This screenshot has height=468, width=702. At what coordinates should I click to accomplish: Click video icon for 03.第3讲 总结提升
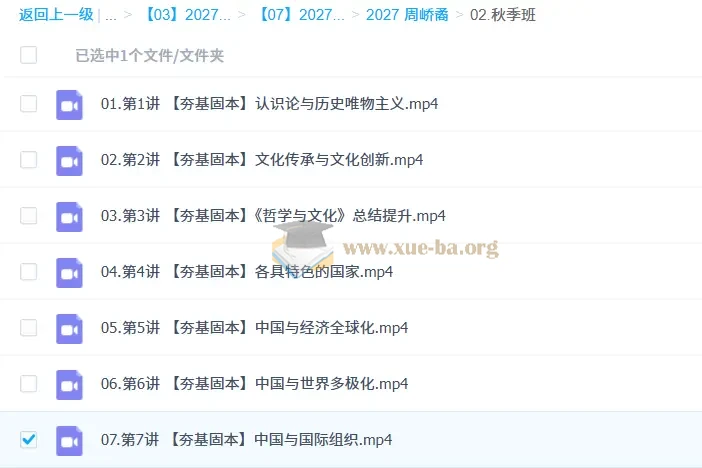(69, 217)
